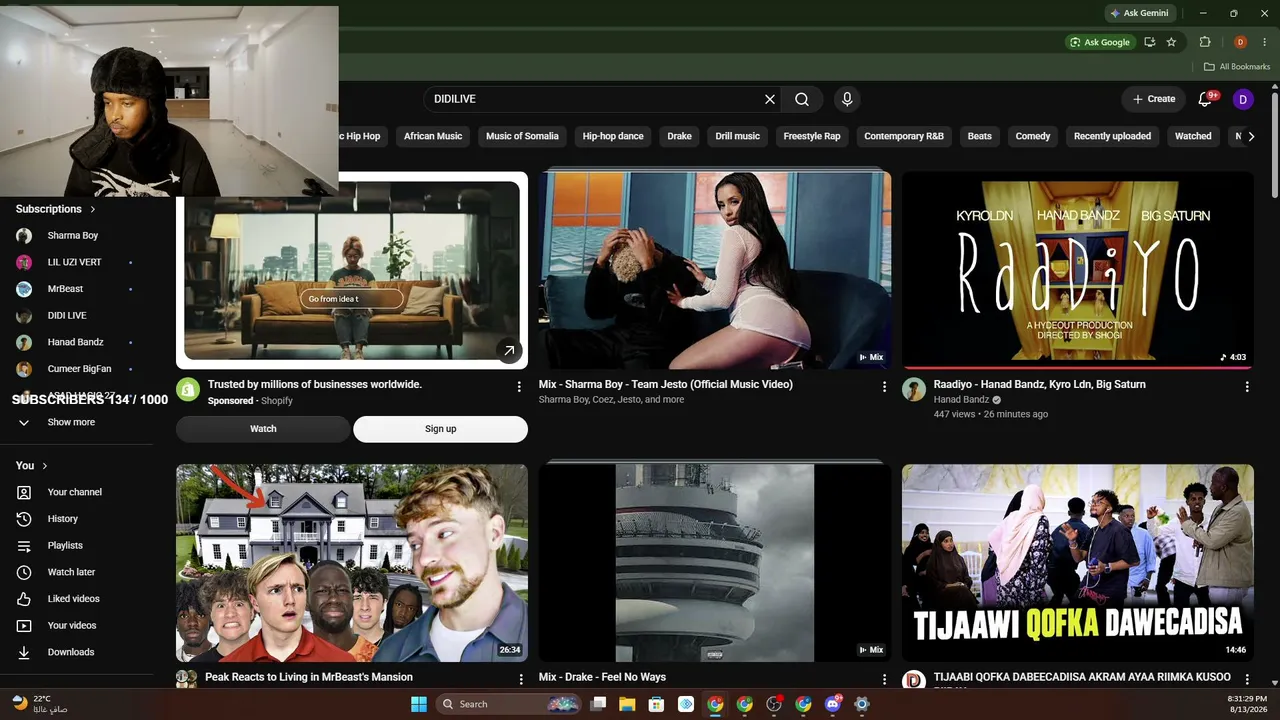Open options menu for Drake Feel No Ways
The height and width of the screenshot is (720, 1280).
[884, 679]
